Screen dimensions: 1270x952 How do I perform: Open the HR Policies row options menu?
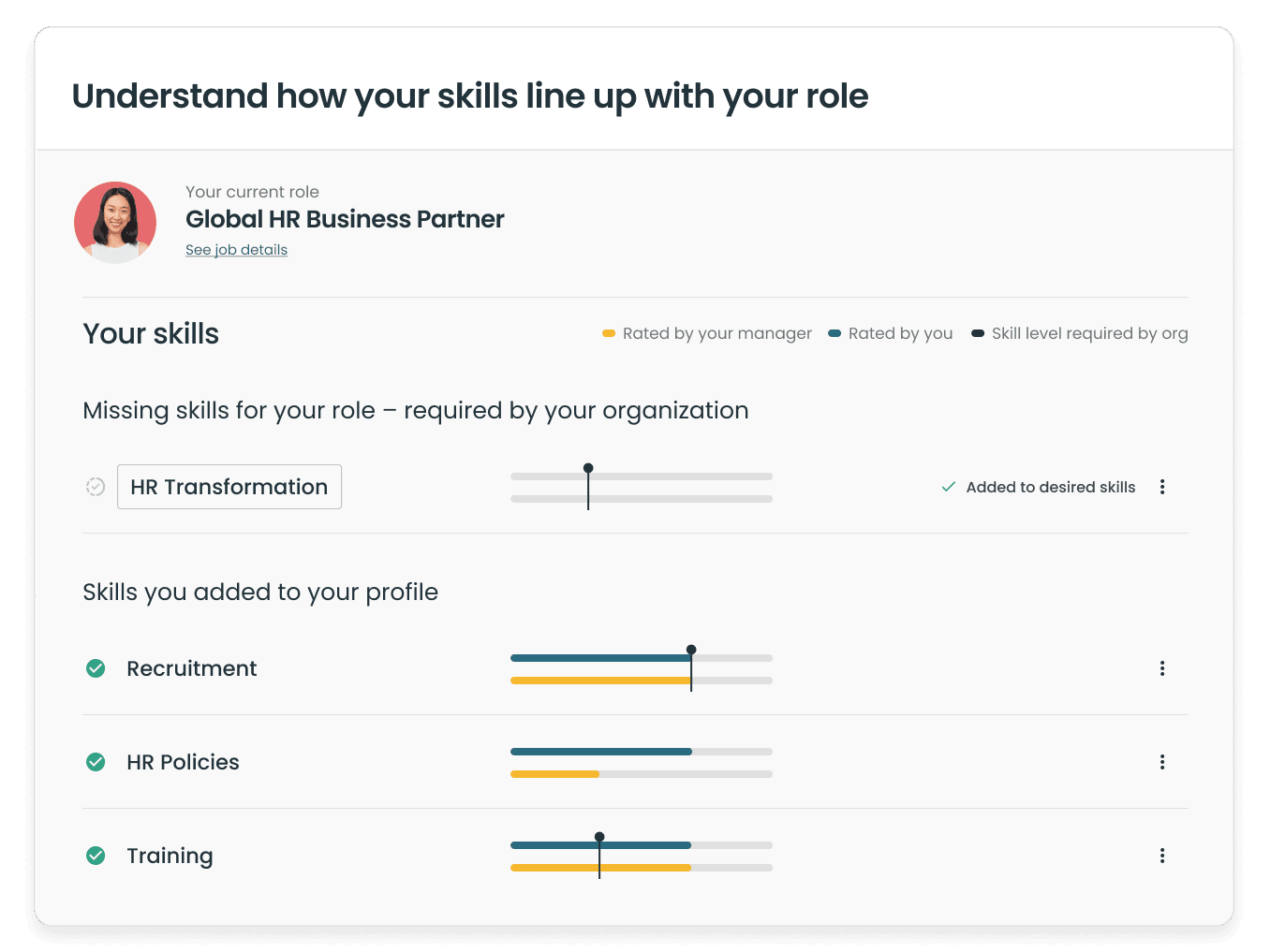tap(1162, 762)
